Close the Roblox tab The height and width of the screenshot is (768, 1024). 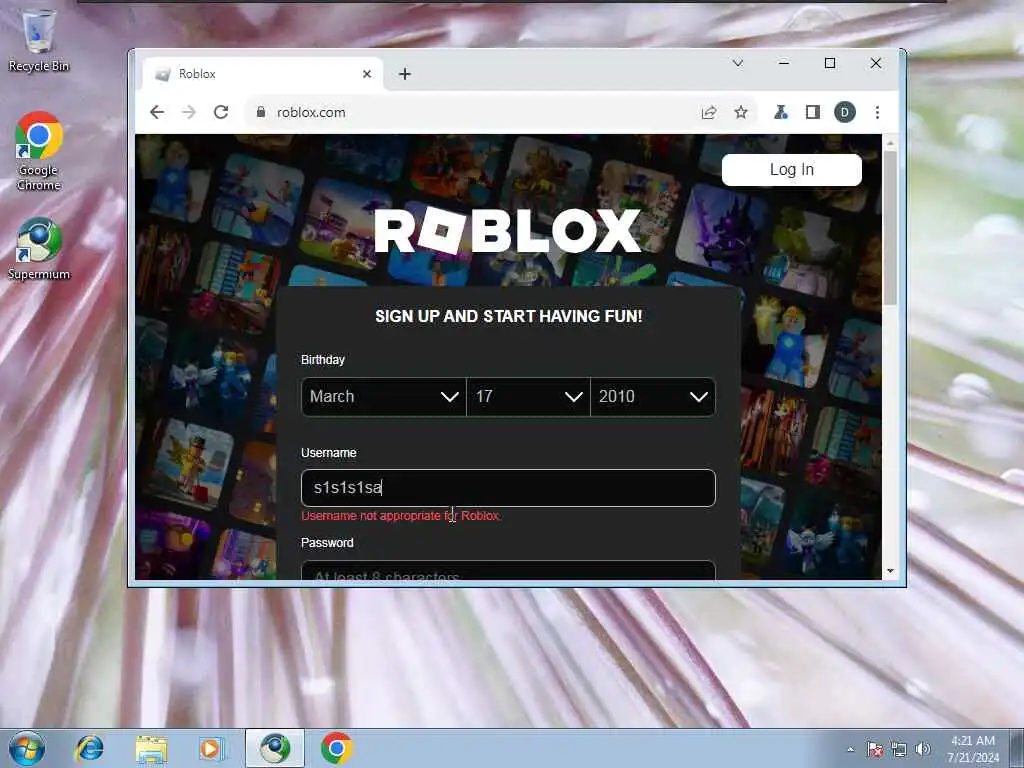pyautogui.click(x=367, y=74)
